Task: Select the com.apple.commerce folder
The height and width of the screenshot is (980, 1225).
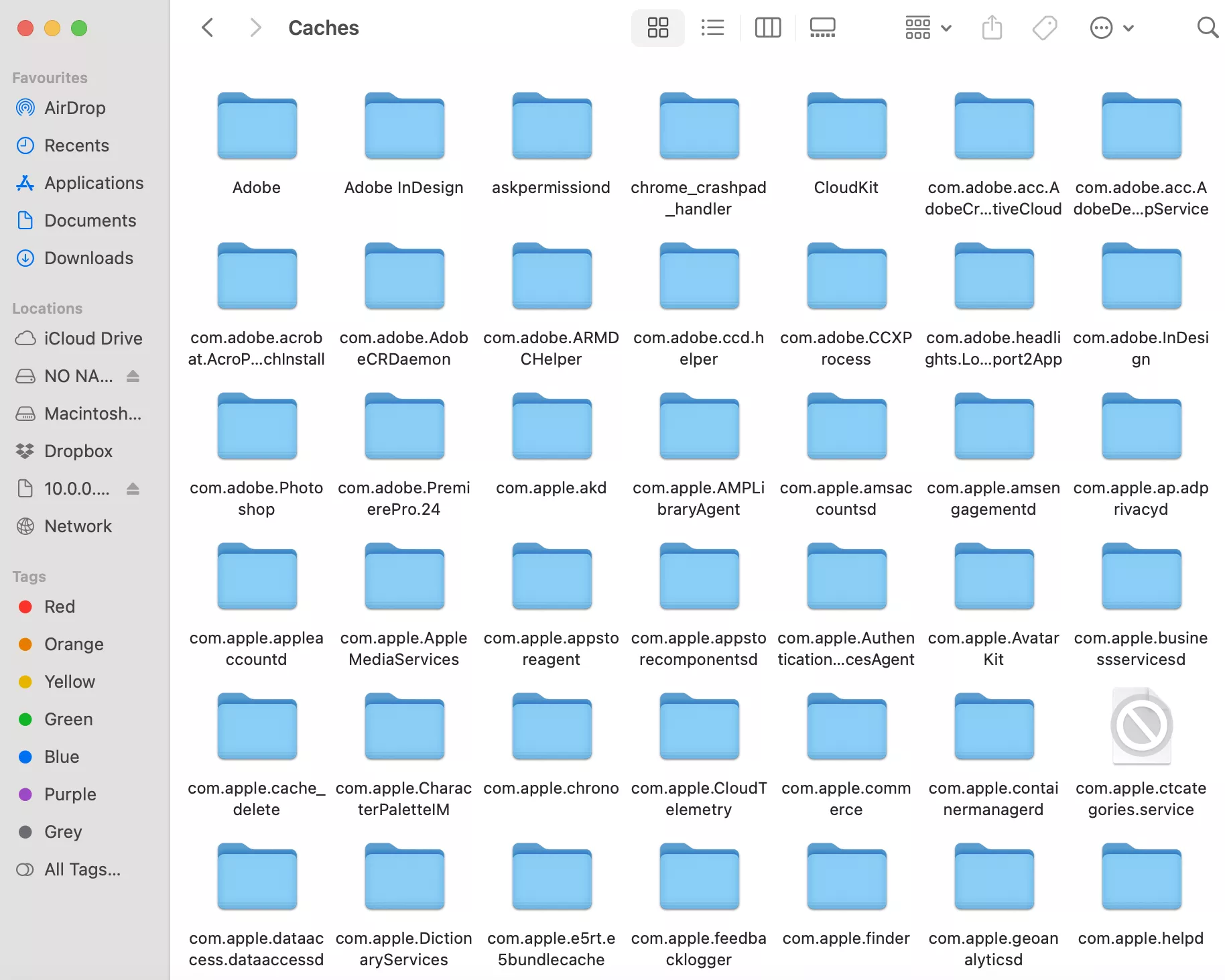Action: 846,727
